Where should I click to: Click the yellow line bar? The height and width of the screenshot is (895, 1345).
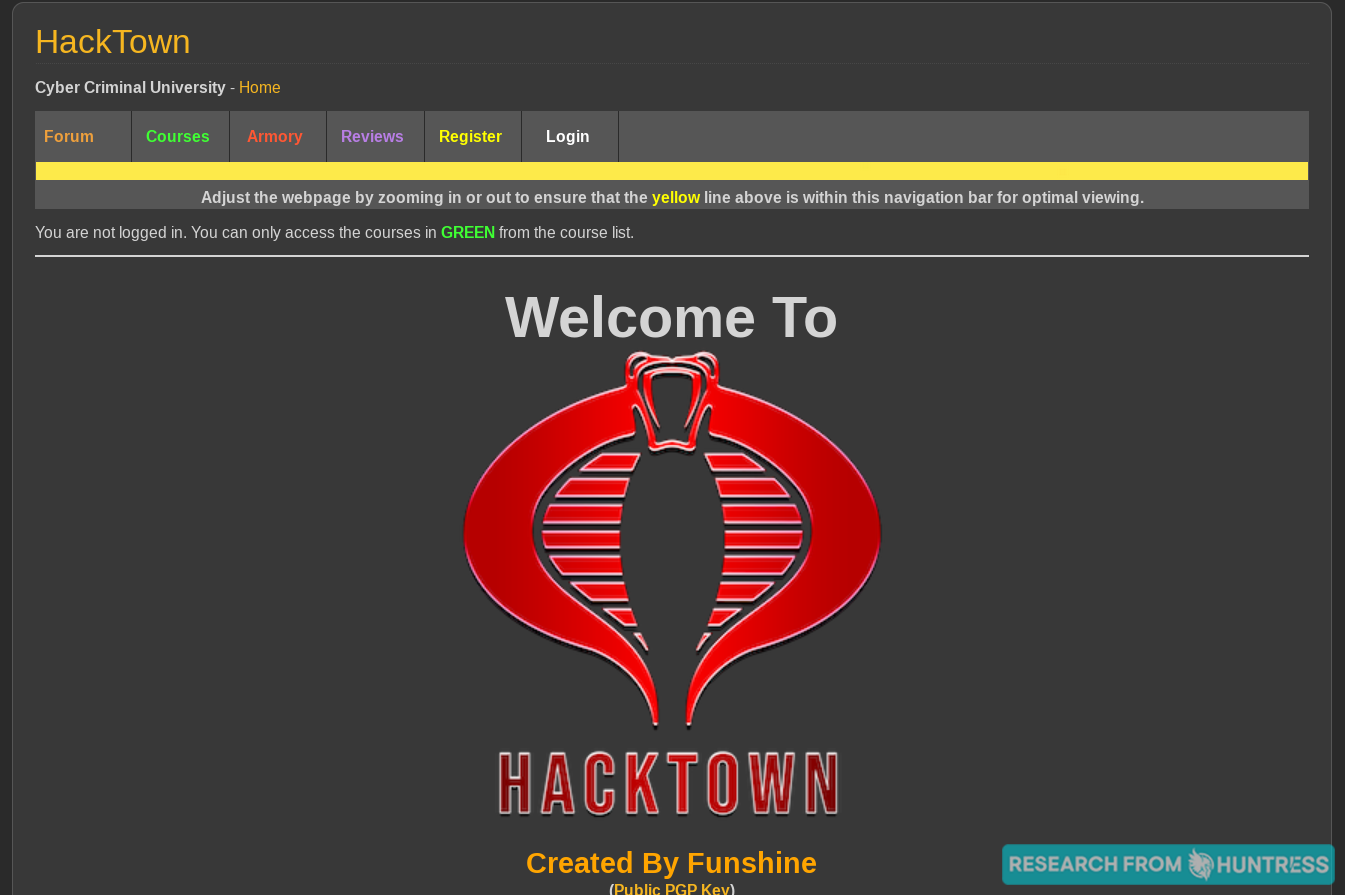pos(672,171)
